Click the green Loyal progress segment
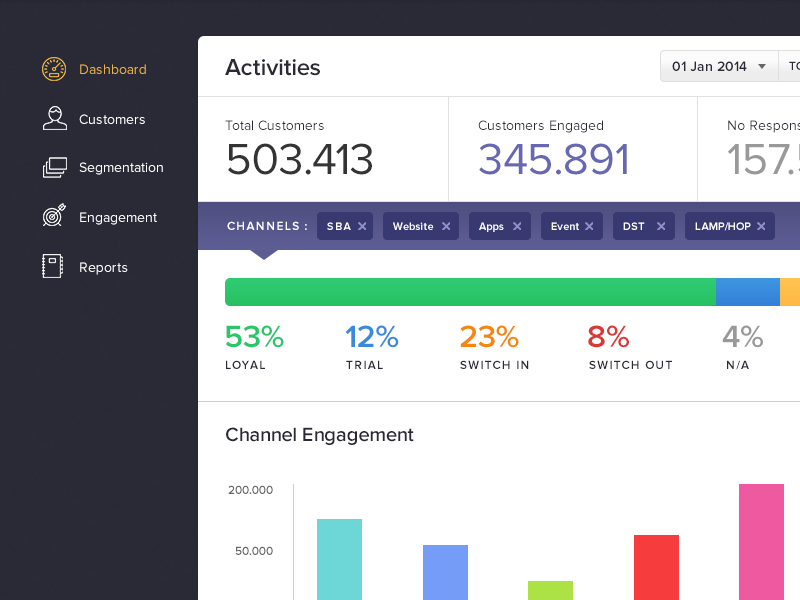 (x=470, y=292)
